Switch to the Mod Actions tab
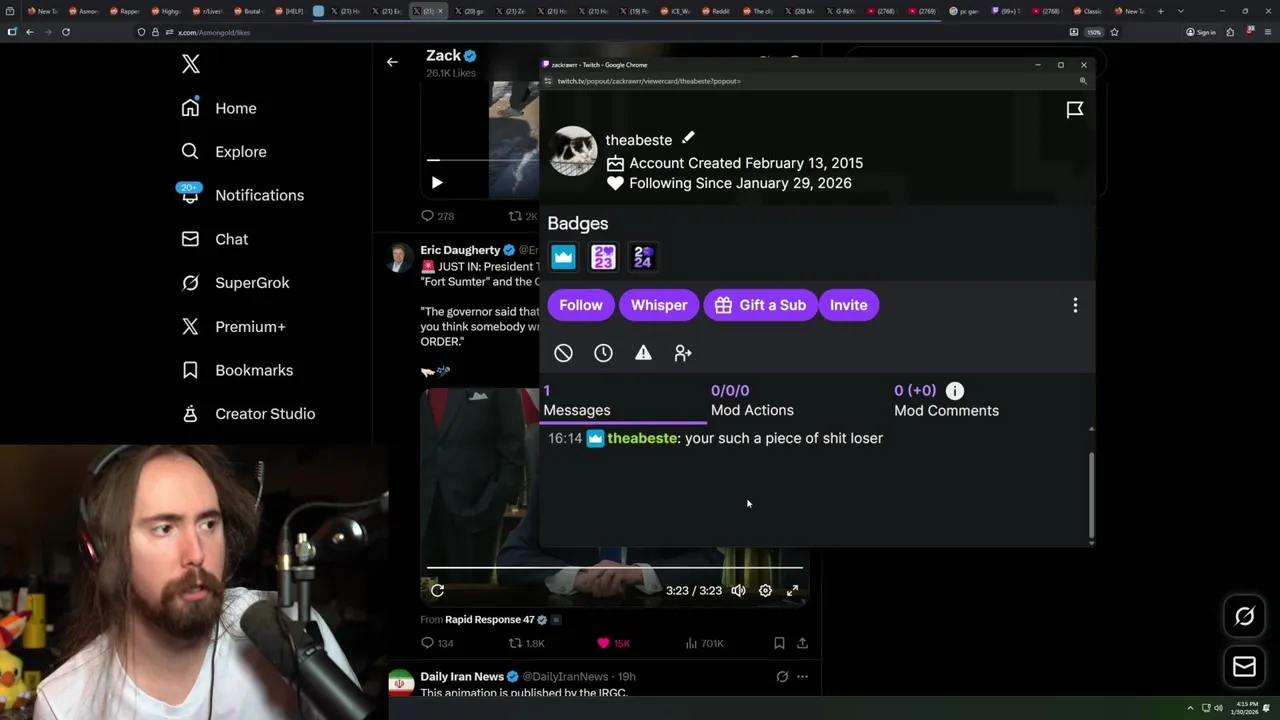 pos(752,401)
